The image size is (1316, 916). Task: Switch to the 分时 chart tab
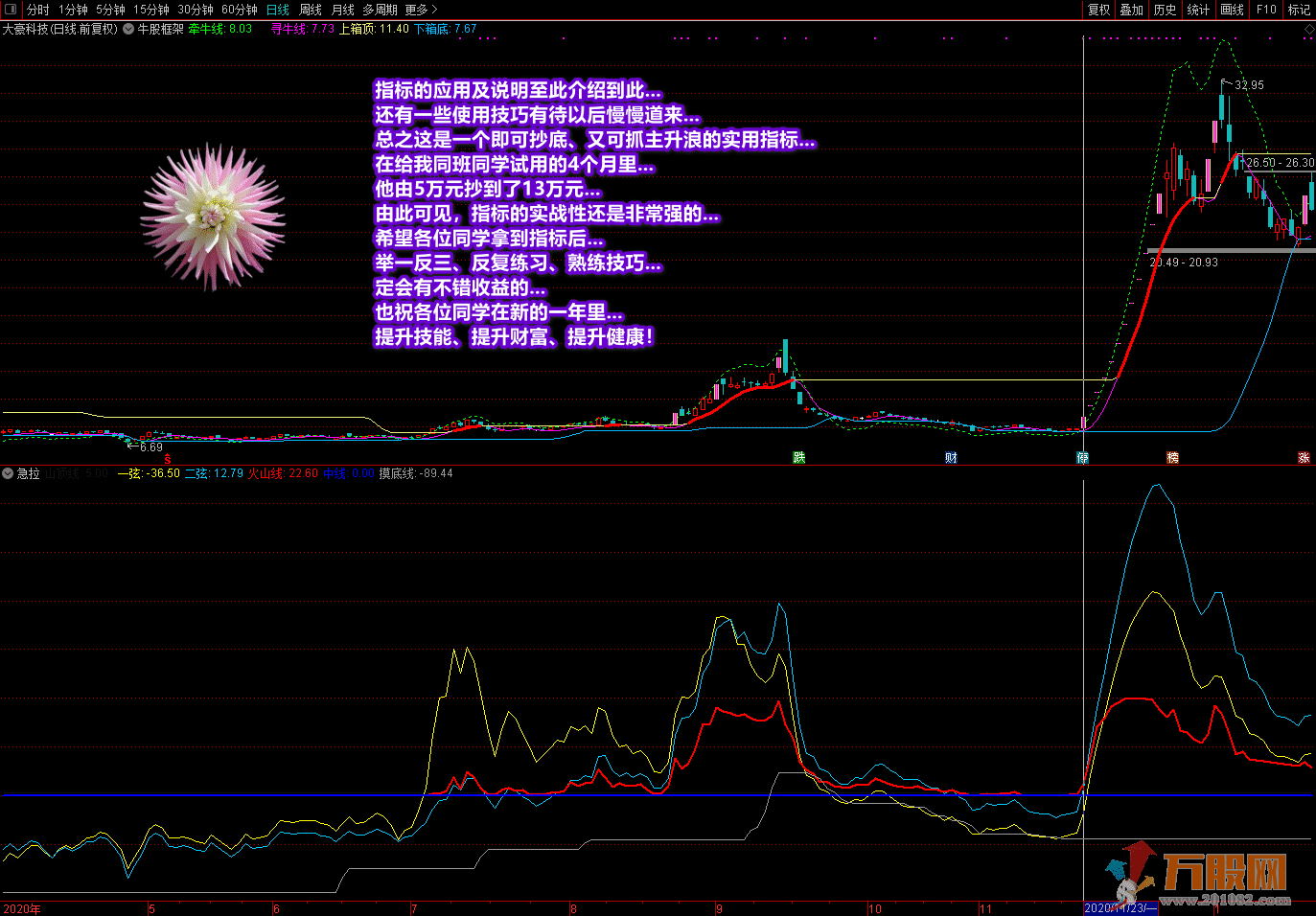37,10
